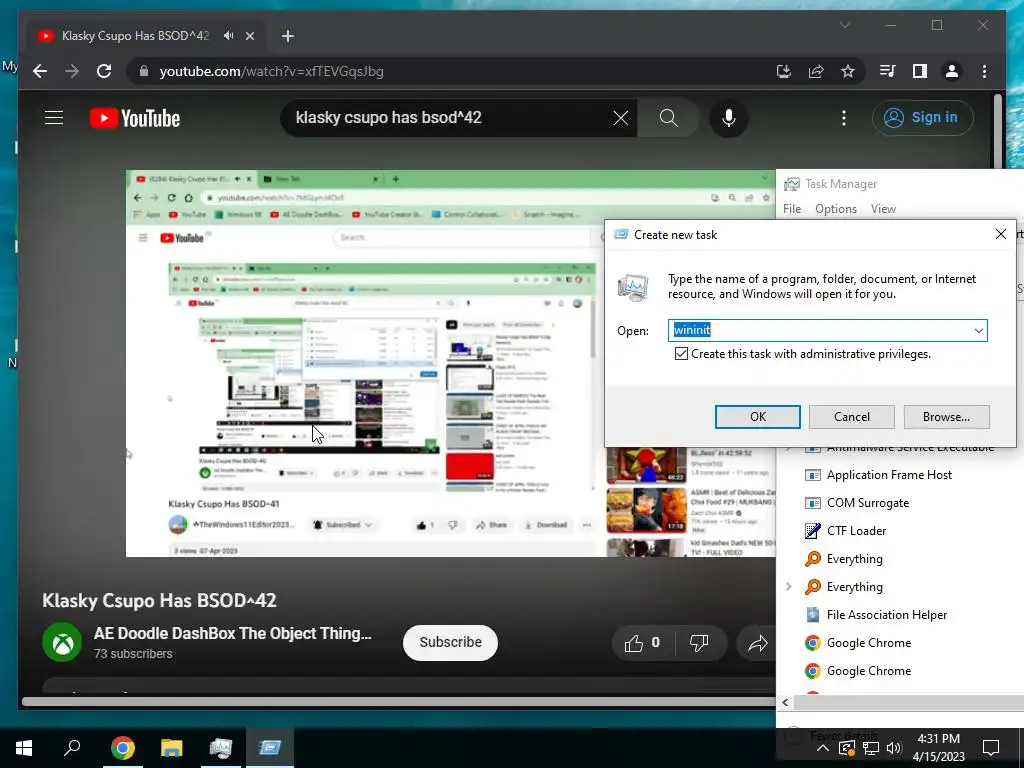This screenshot has height=768, width=1024.
Task: Open the Windows Start menu
Action: (24, 748)
